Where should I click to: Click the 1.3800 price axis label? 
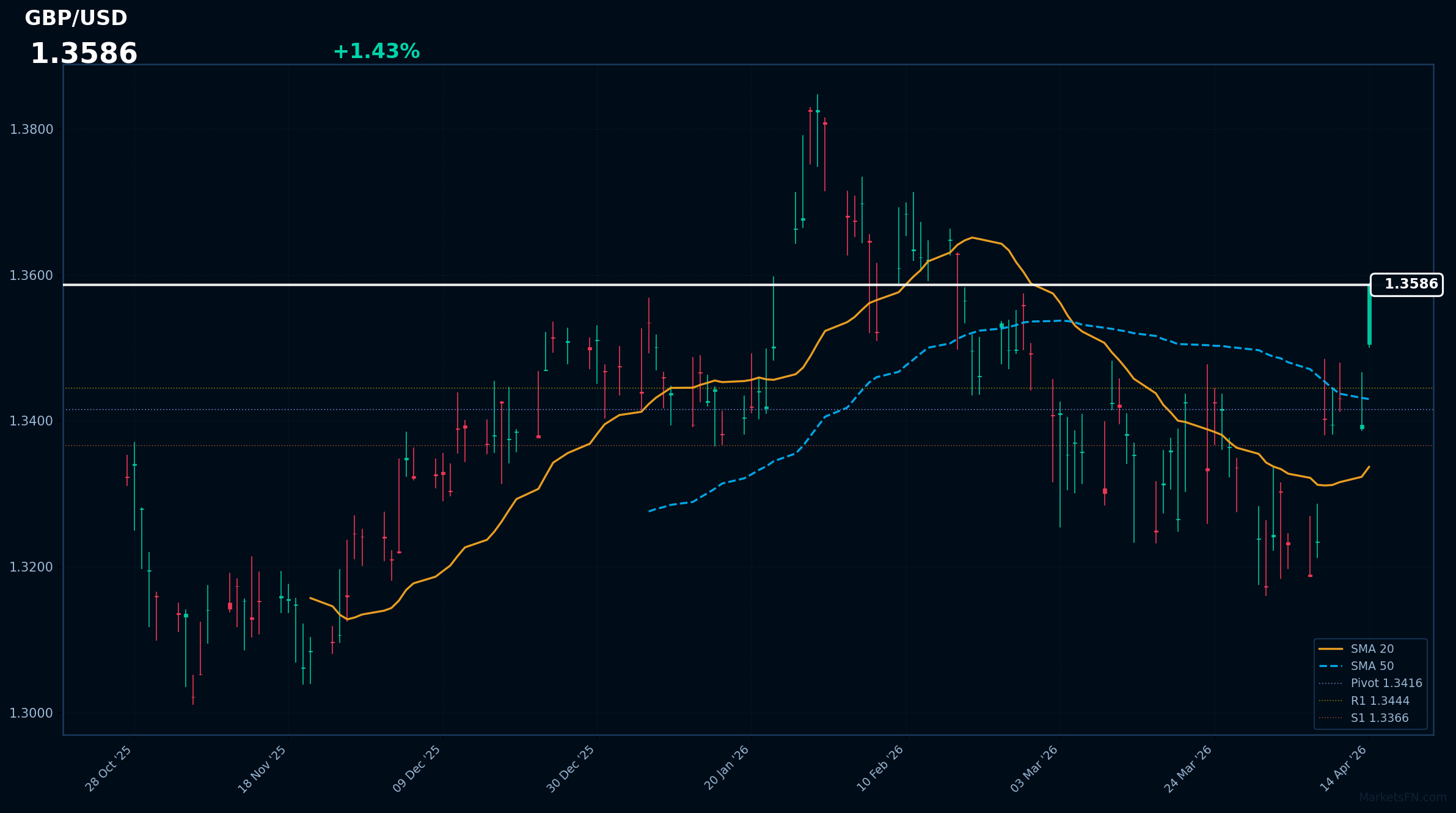pyautogui.click(x=32, y=130)
